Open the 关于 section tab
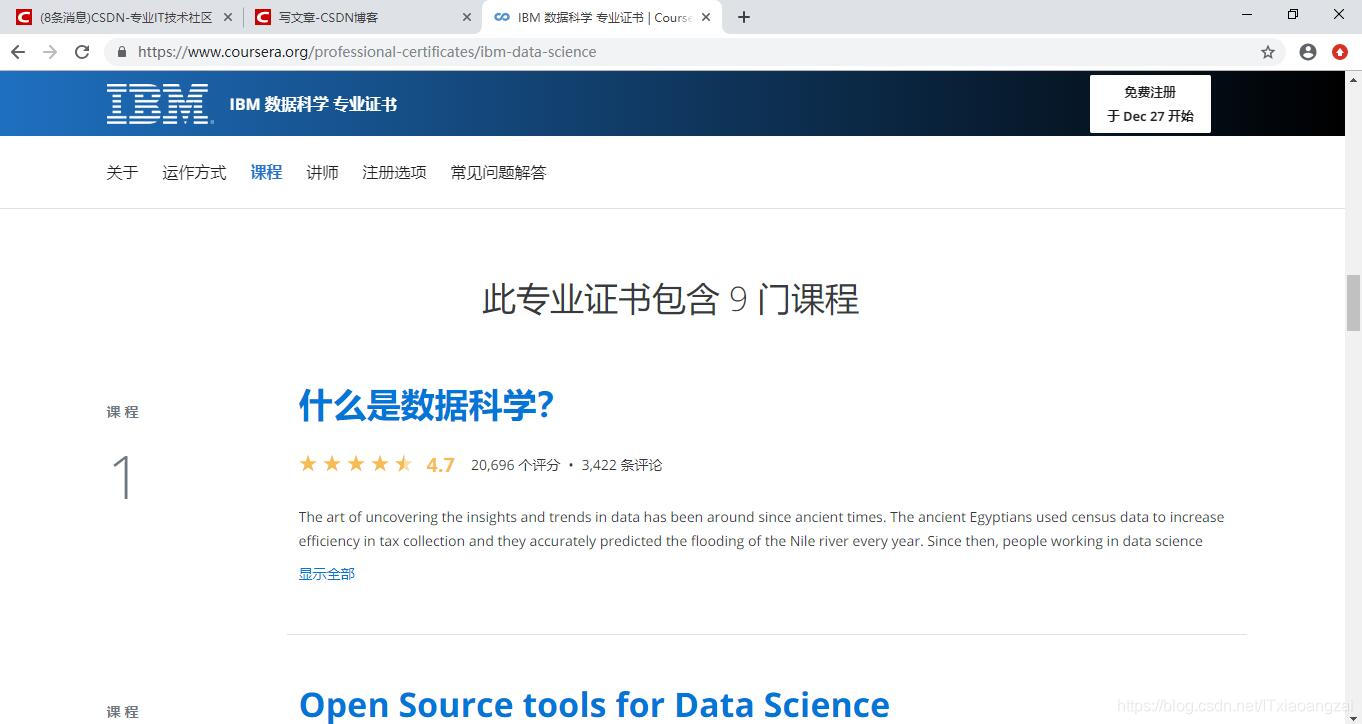1362x724 pixels. (122, 172)
